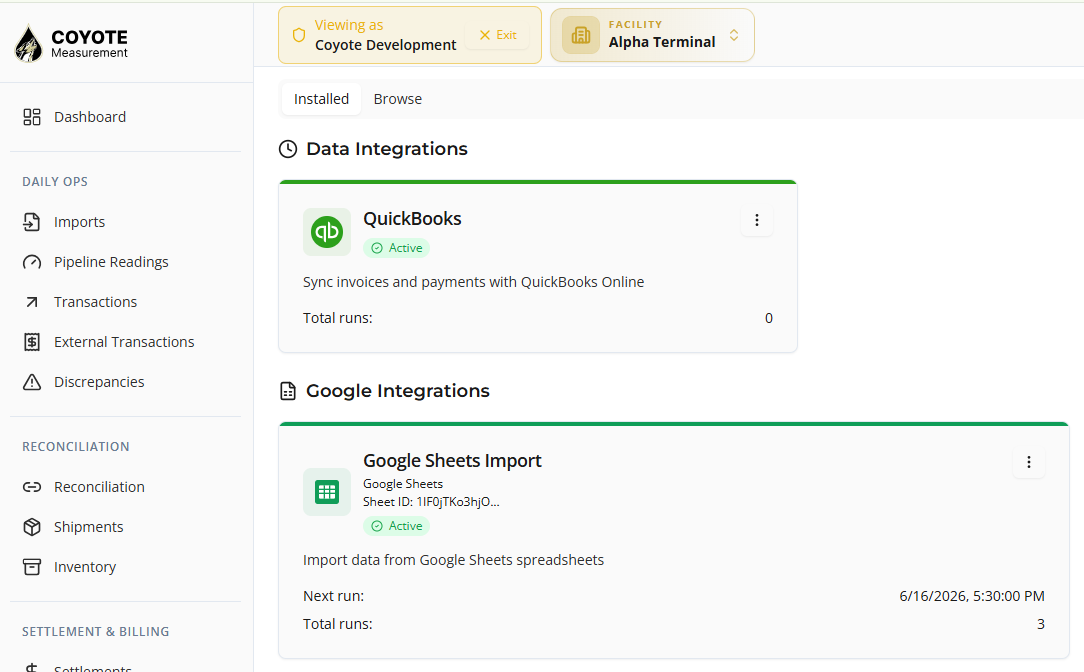Screen dimensions: 1084x672
Task: Navigate to Transactions in sidebar
Action: pos(95,302)
